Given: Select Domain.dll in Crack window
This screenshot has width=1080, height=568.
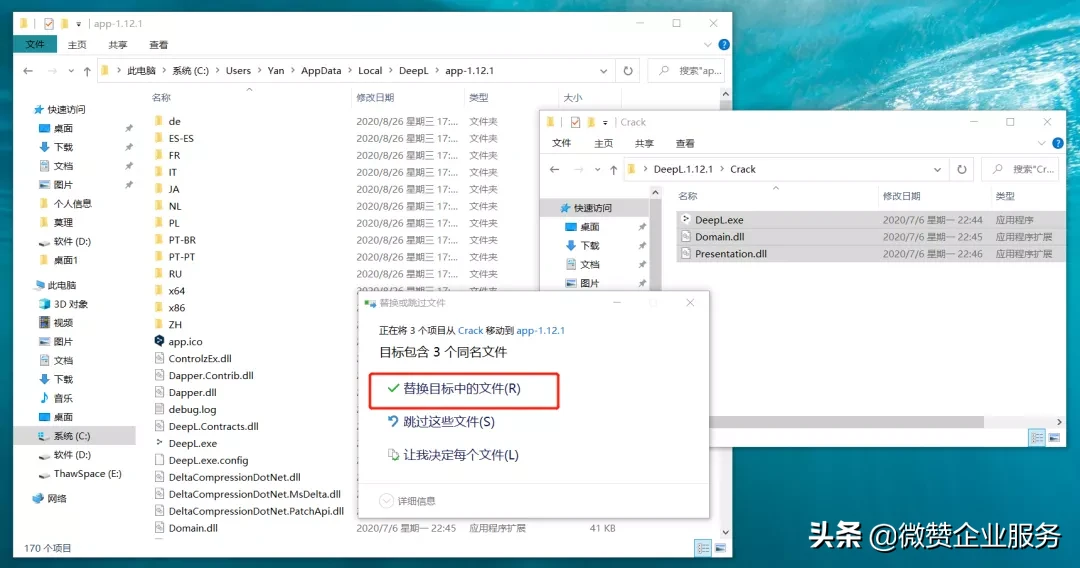Looking at the screenshot, I should (x=720, y=237).
